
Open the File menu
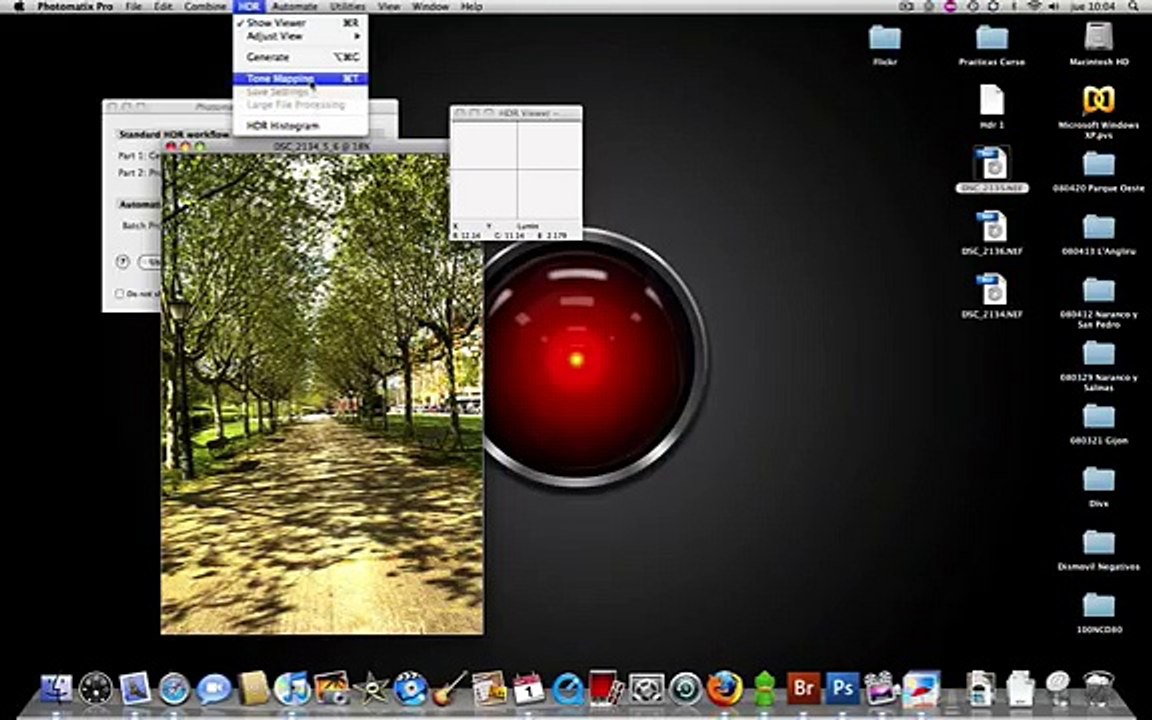point(133,7)
